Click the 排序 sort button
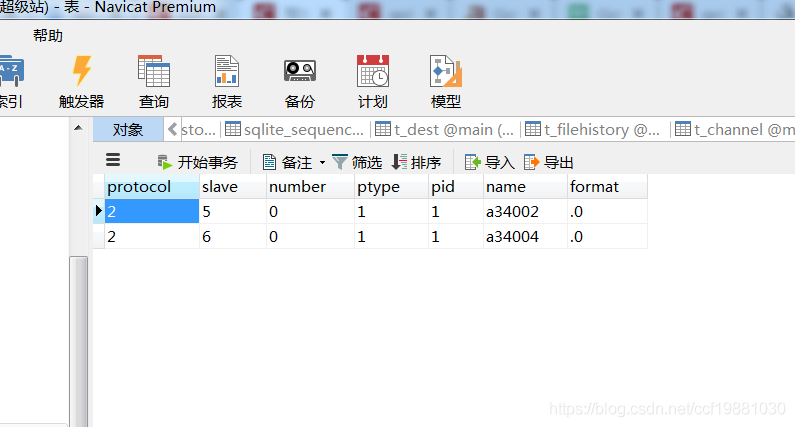Screen dimensions: 795x427 [416, 162]
